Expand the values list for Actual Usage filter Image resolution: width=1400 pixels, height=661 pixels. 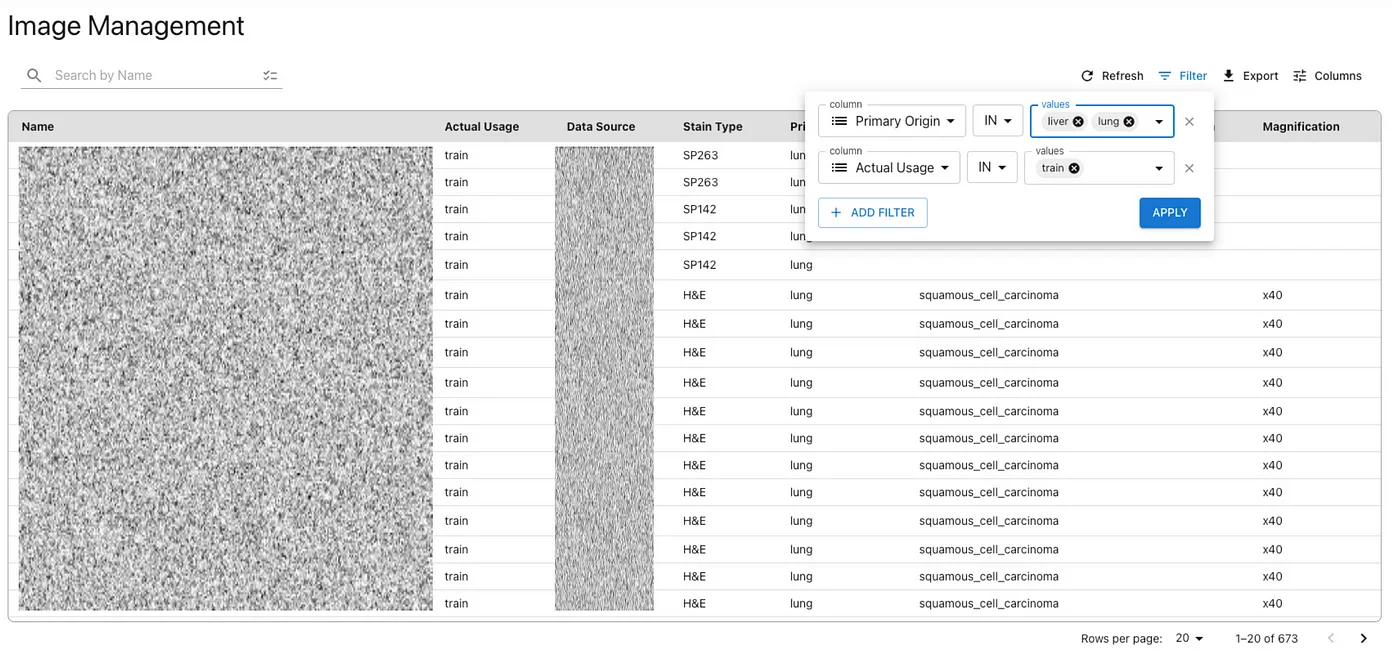tap(1159, 169)
